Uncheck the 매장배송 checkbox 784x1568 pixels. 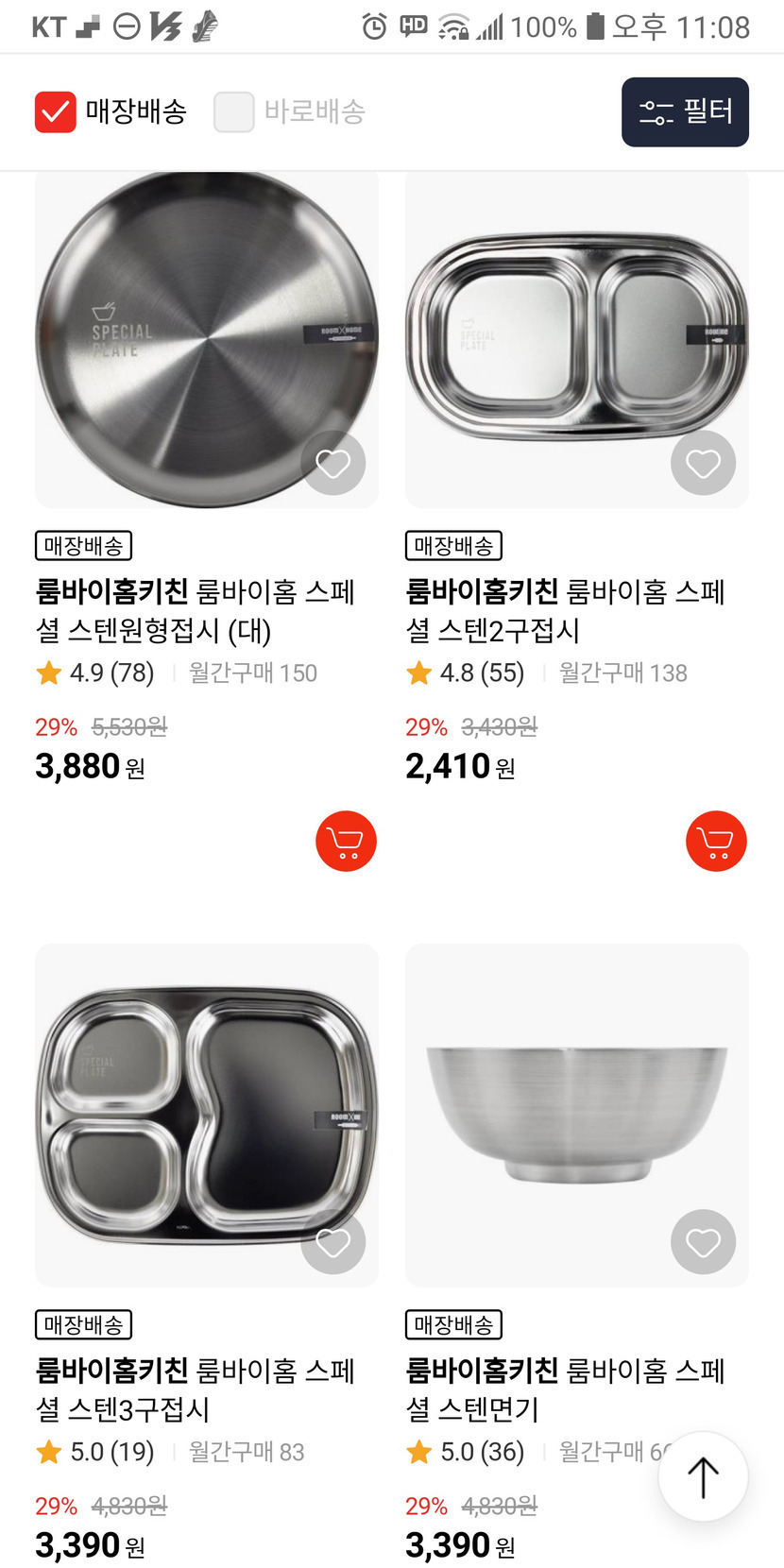(x=56, y=112)
